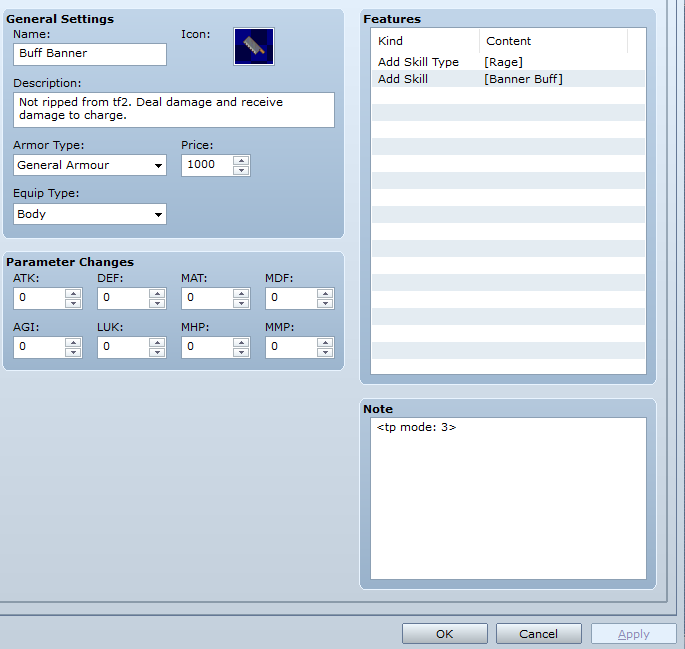Click the MMP number field

[x=291, y=347]
